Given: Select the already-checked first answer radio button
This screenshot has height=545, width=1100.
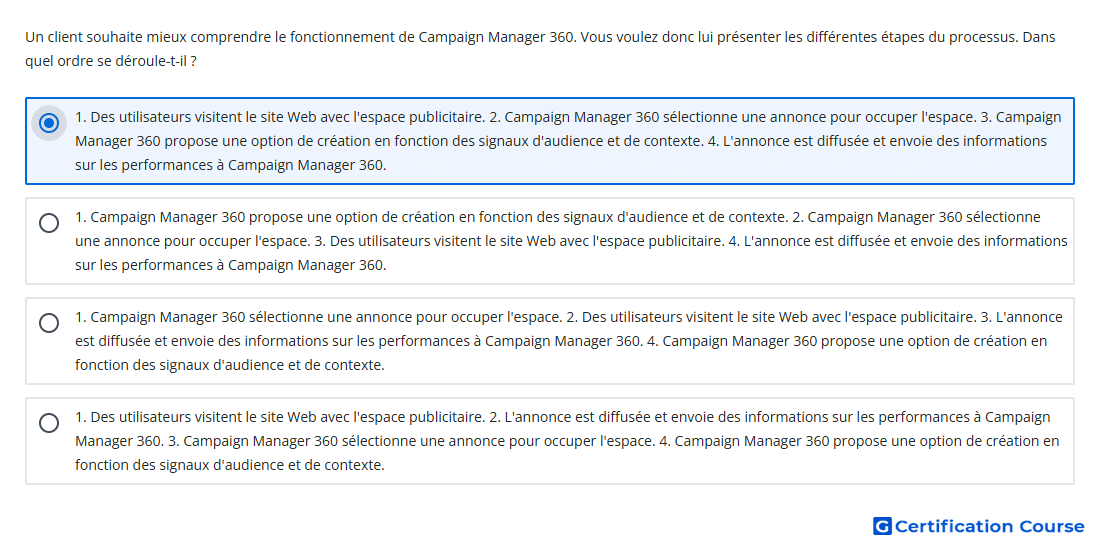Looking at the screenshot, I should [49, 123].
